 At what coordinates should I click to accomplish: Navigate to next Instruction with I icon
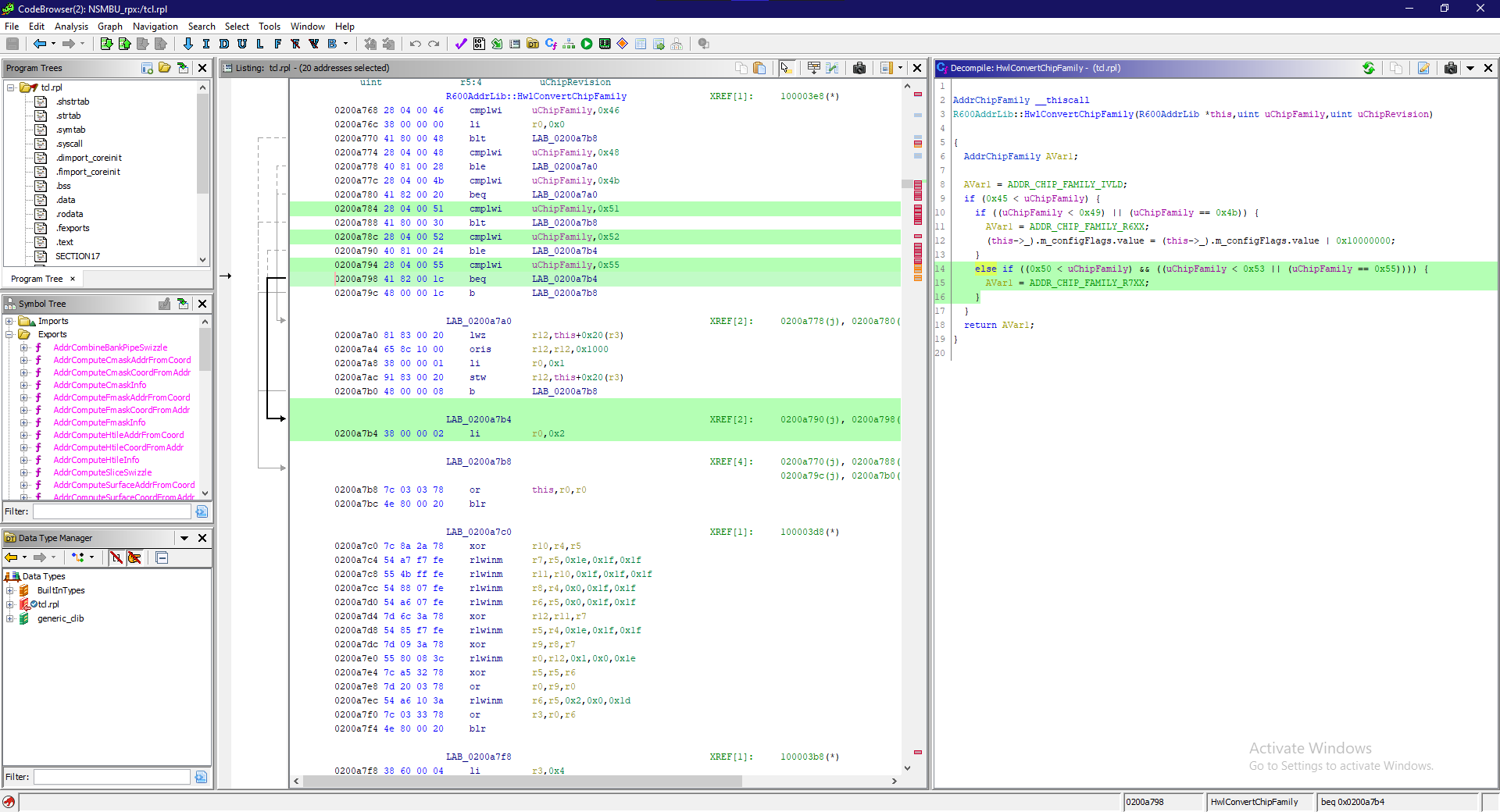pyautogui.click(x=206, y=45)
